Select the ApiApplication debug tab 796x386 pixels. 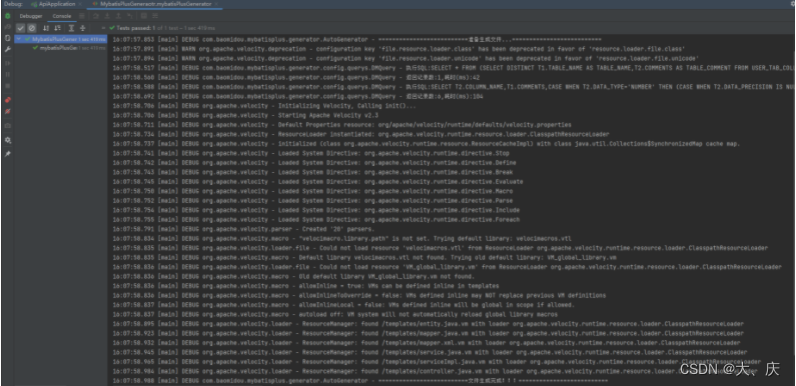click(53, 4)
